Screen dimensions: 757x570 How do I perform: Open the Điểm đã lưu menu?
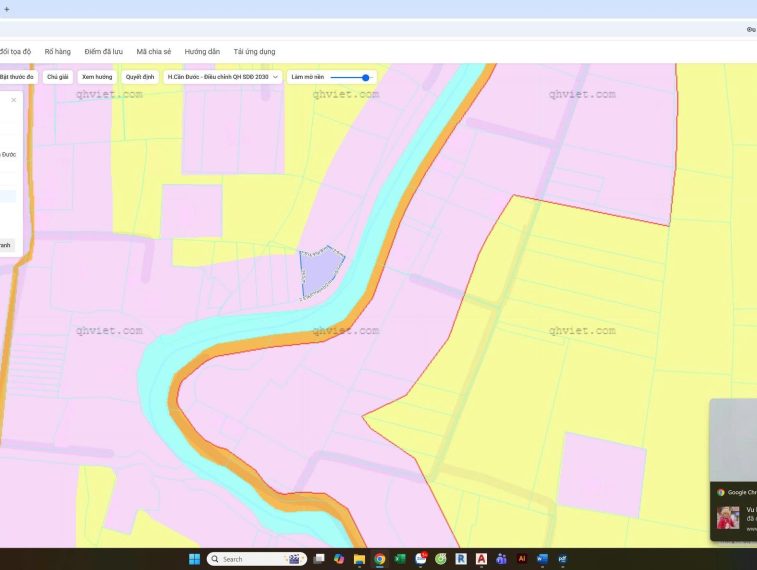(x=104, y=51)
